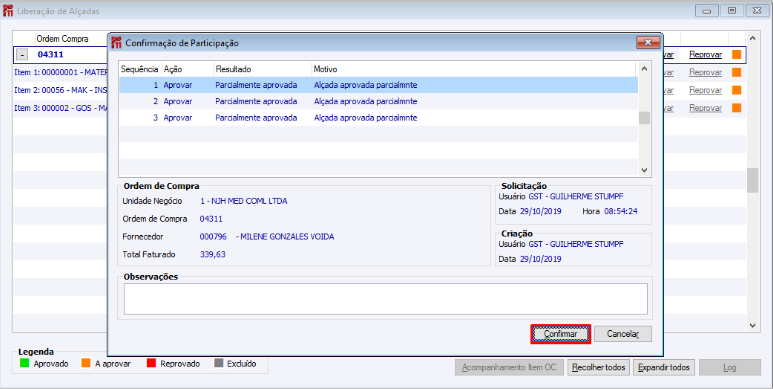The width and height of the screenshot is (773, 389).
Task: Click the Log button
Action: tap(730, 367)
